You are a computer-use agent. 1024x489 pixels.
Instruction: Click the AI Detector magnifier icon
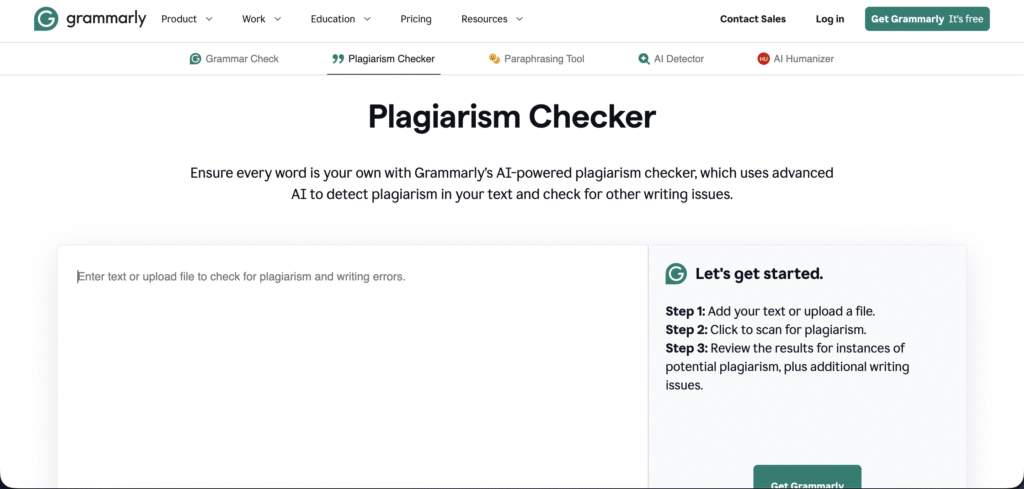pos(644,59)
